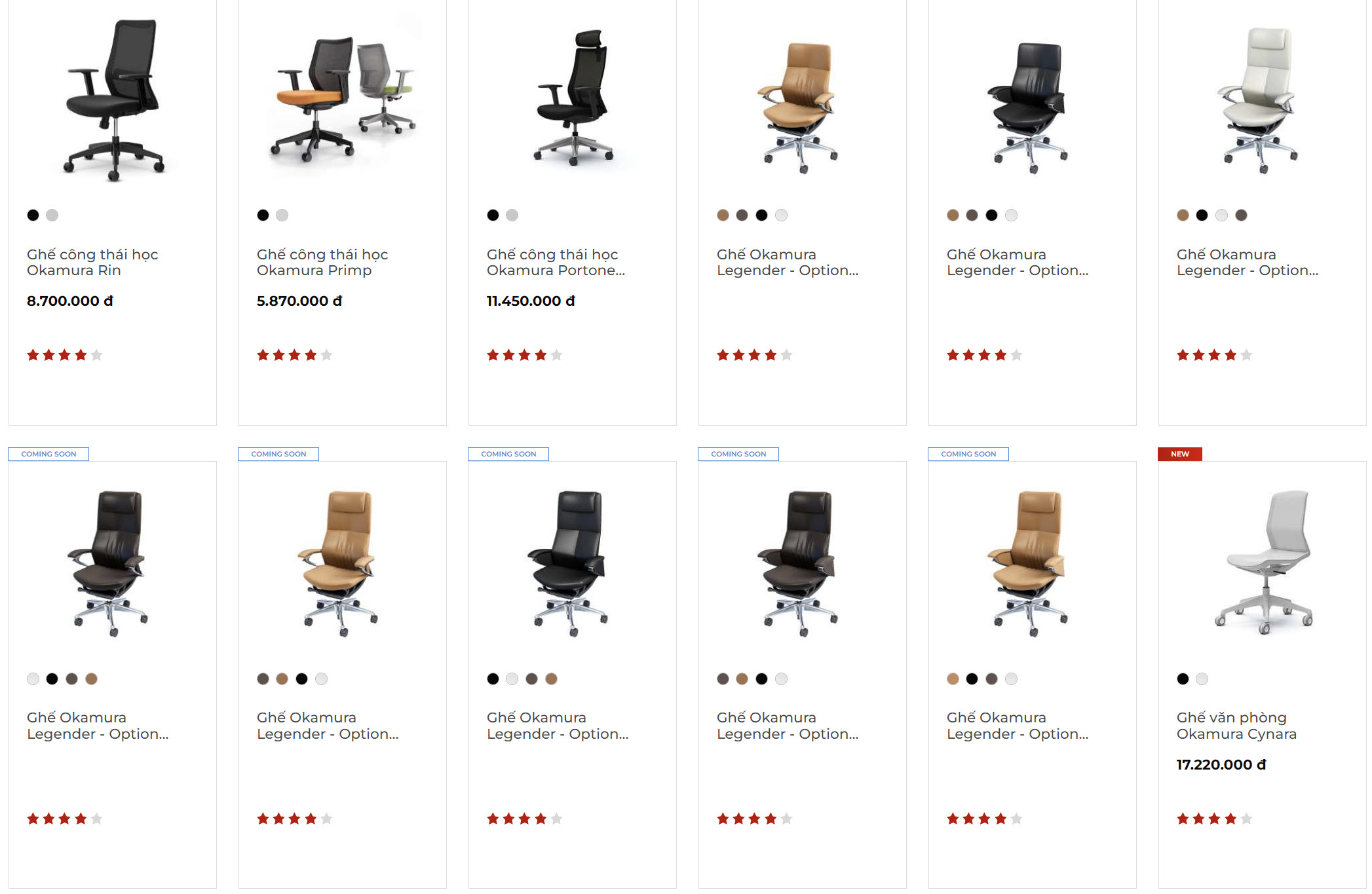The height and width of the screenshot is (894, 1372).
Task: Click the 17.220.000 đ price of Cynara
Action: (1221, 764)
